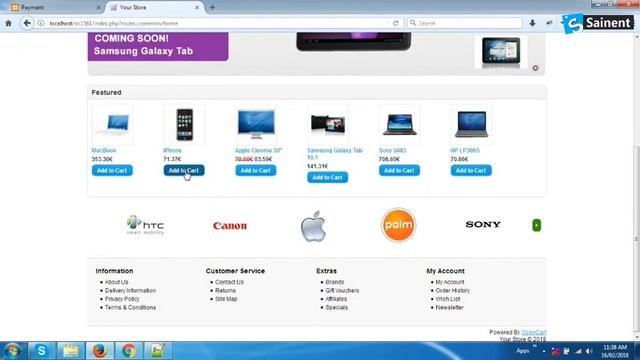Screen dimensions: 640x360
Task: Click the browser Search field
Action: (x=465, y=23)
